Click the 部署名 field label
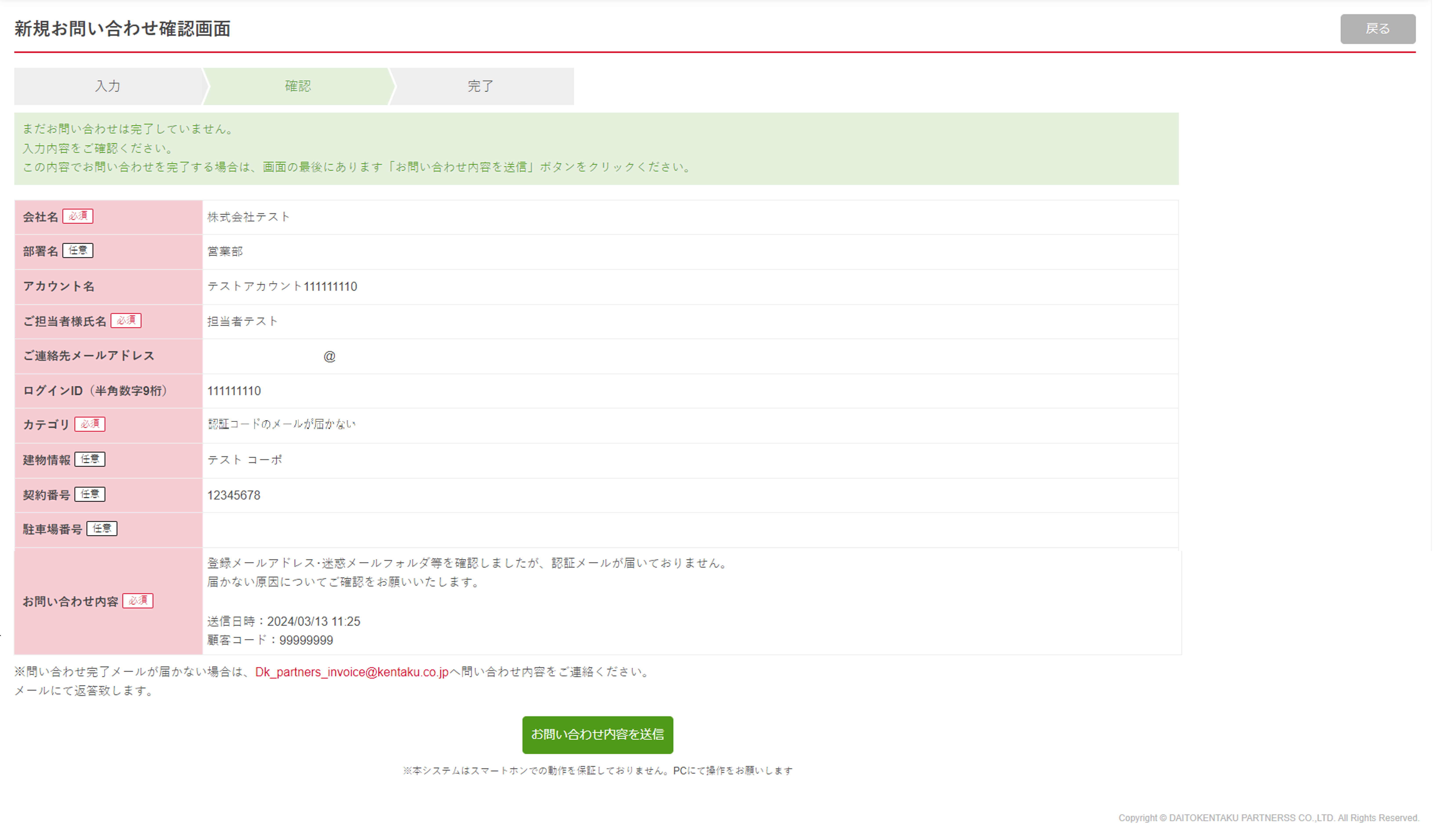The image size is (1435, 840). [40, 251]
